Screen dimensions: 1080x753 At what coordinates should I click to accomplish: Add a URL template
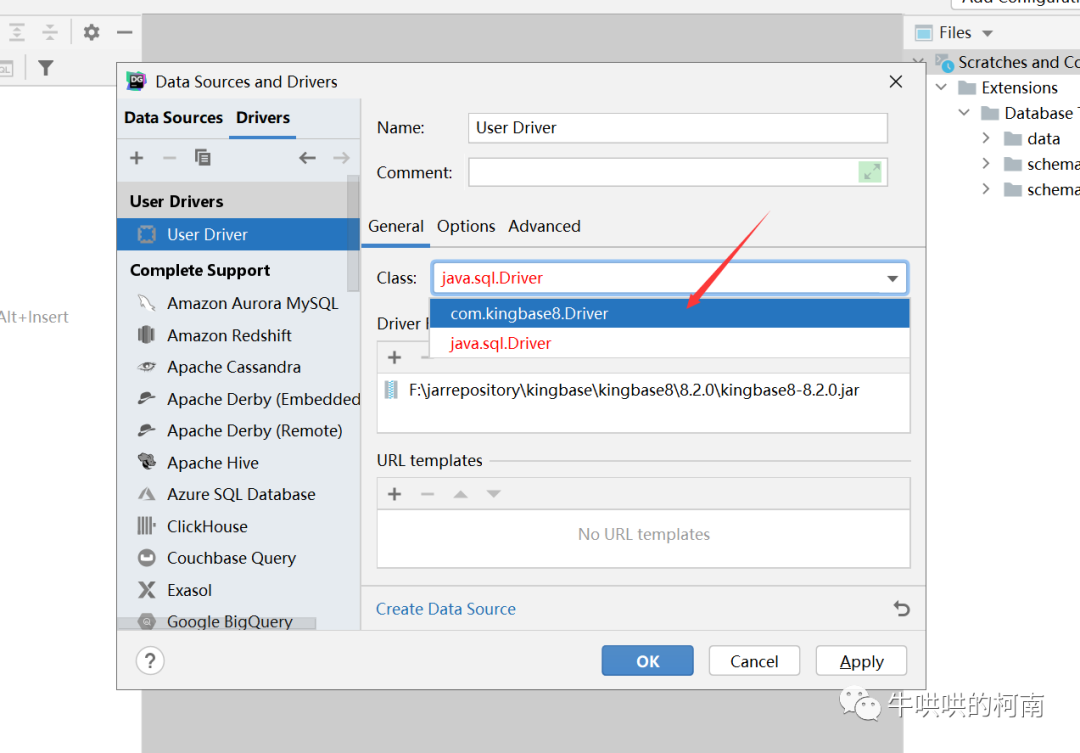[x=395, y=494]
